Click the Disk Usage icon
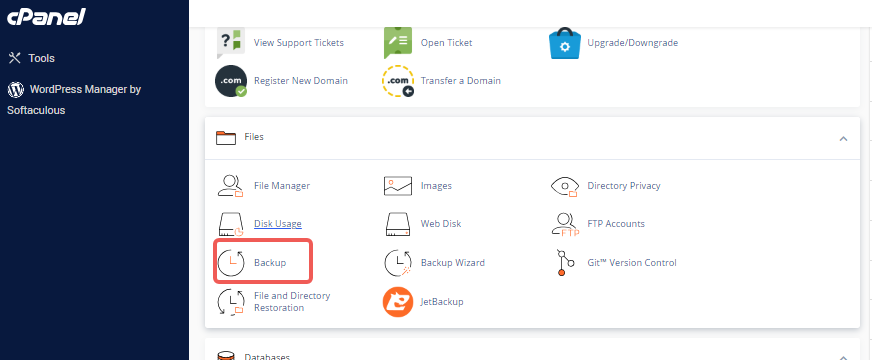 coord(231,224)
